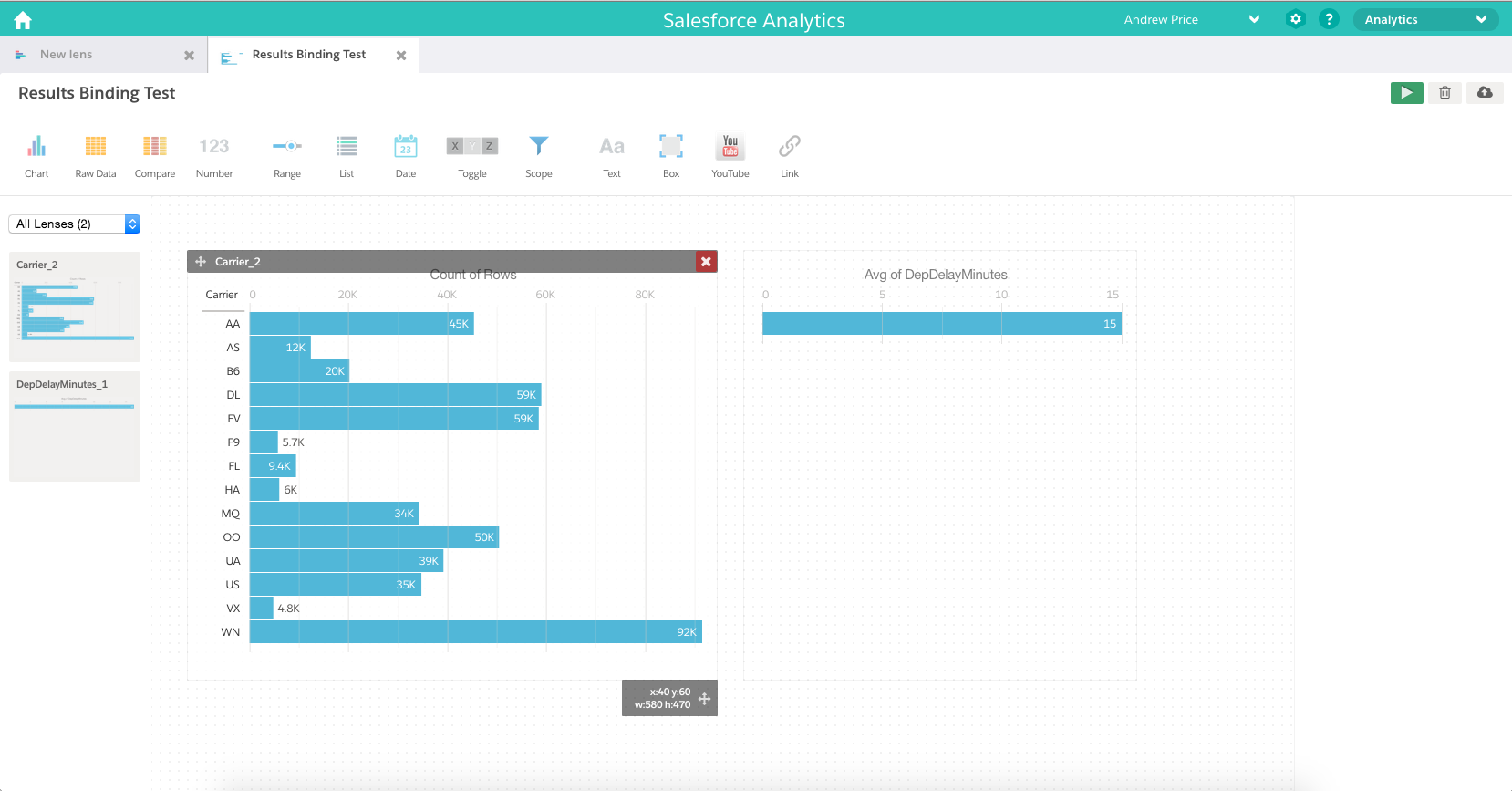Click the DL bar showing 59K
Viewport: 1512px width, 791px height.
(395, 395)
